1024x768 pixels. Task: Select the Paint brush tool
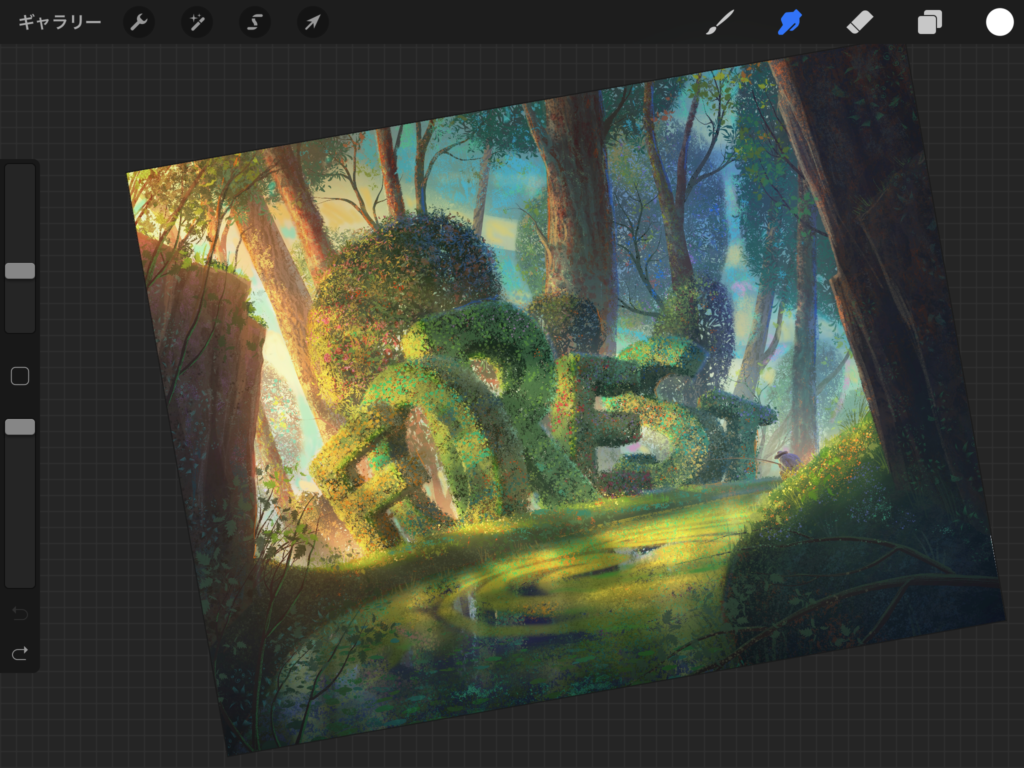(720, 22)
